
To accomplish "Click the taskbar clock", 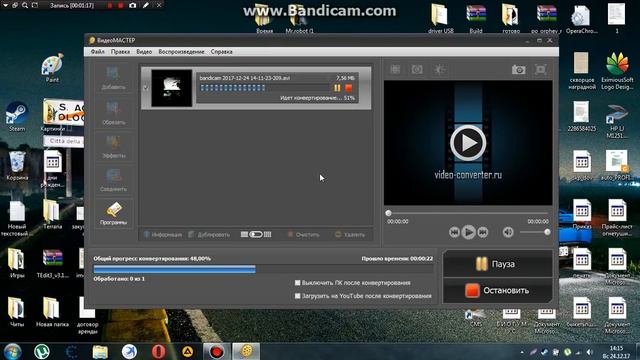I will pos(616,351).
